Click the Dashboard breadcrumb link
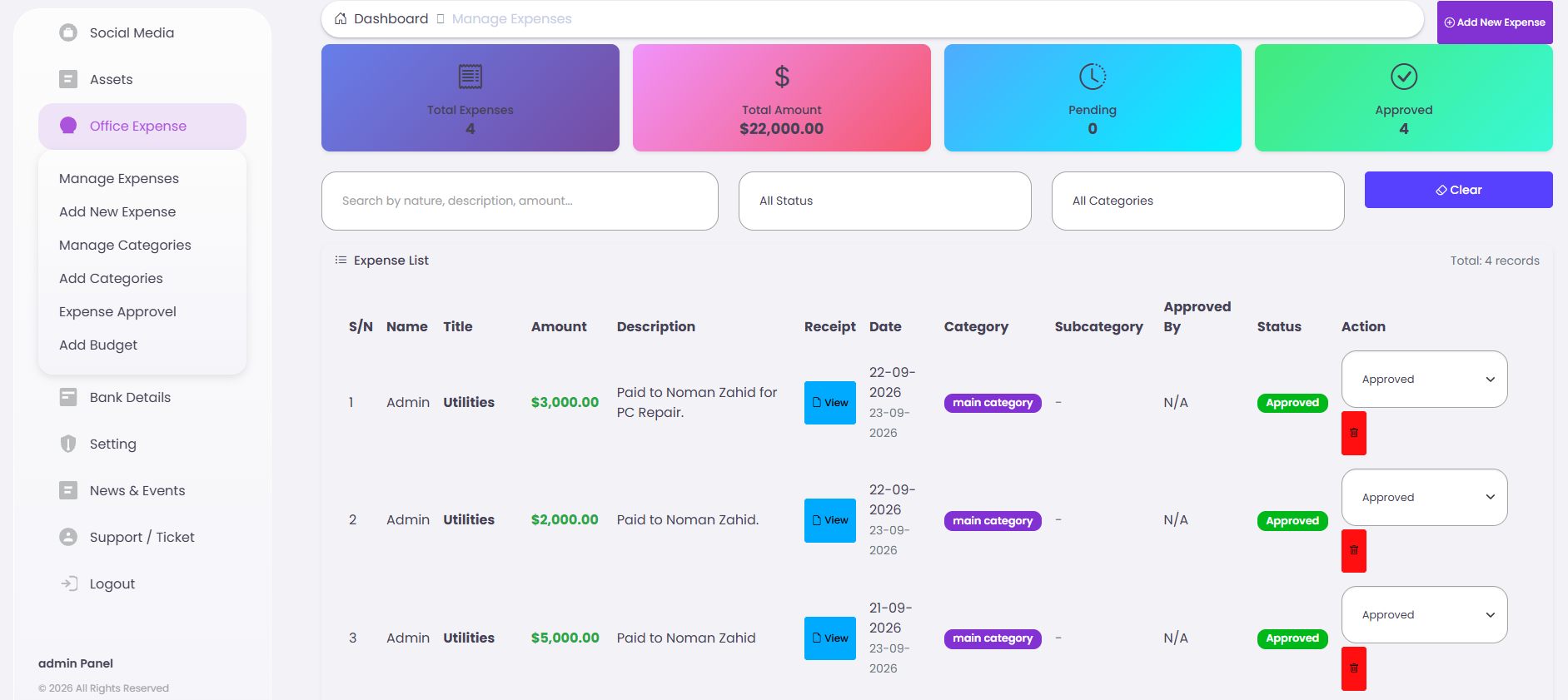The height and width of the screenshot is (700, 1568). (391, 18)
